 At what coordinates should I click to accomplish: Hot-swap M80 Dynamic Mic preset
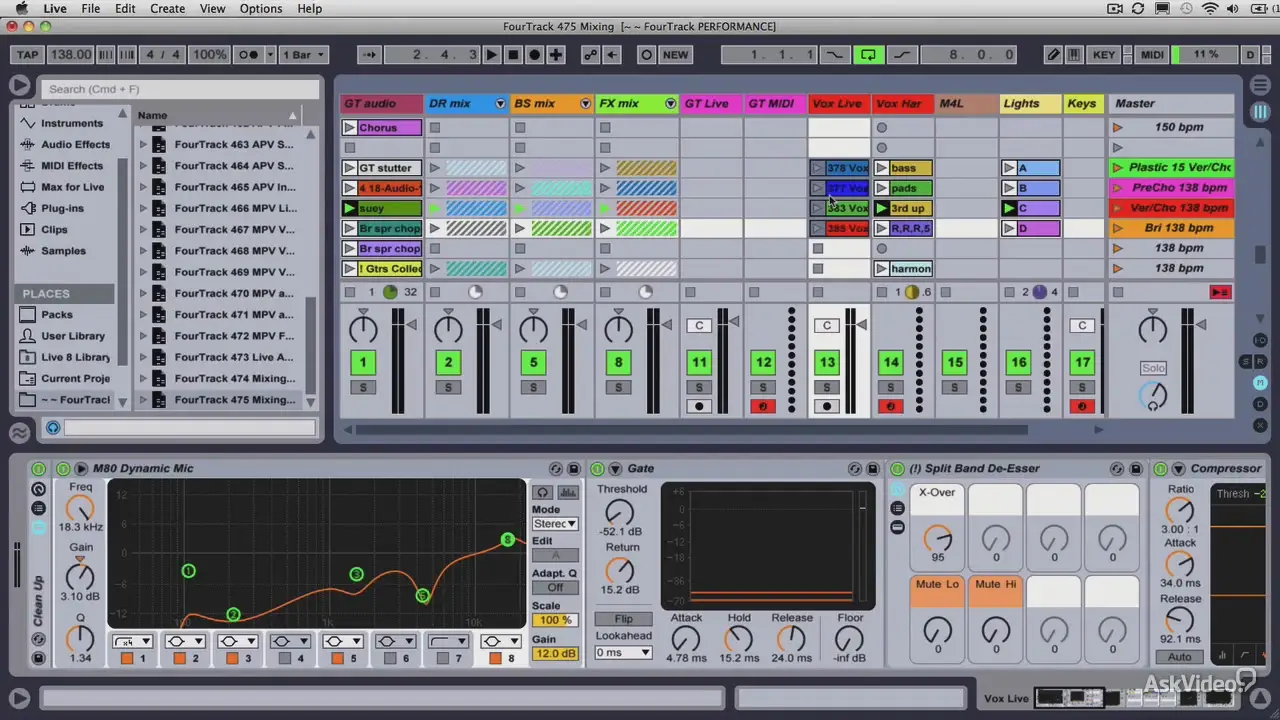point(556,468)
